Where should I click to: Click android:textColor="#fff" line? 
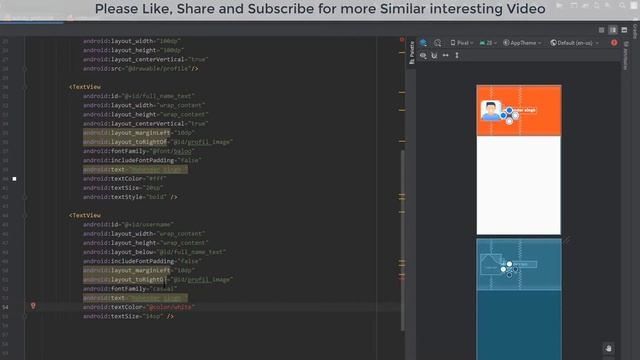point(124,179)
